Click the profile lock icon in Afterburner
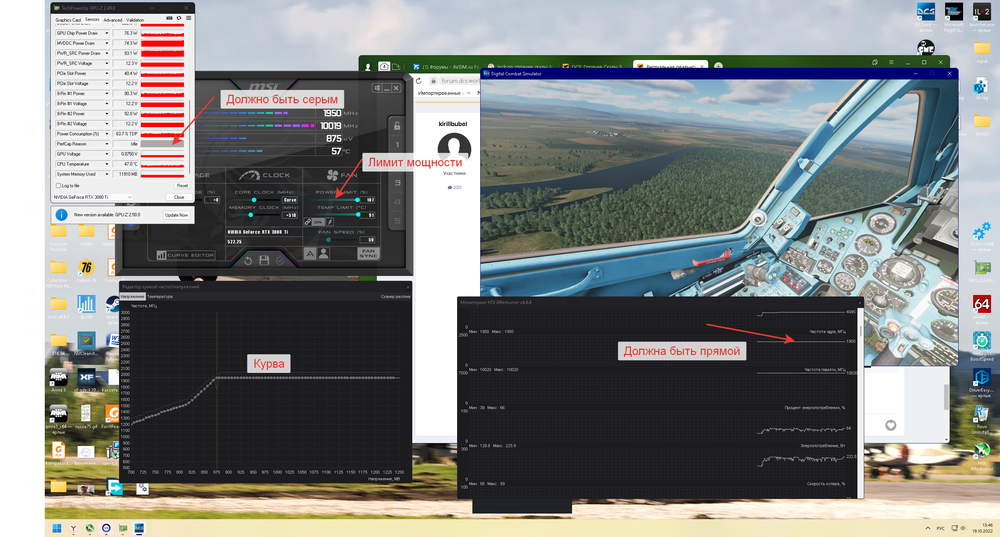Screen dimensions: 1000x537 pyautogui.click(x=397, y=126)
